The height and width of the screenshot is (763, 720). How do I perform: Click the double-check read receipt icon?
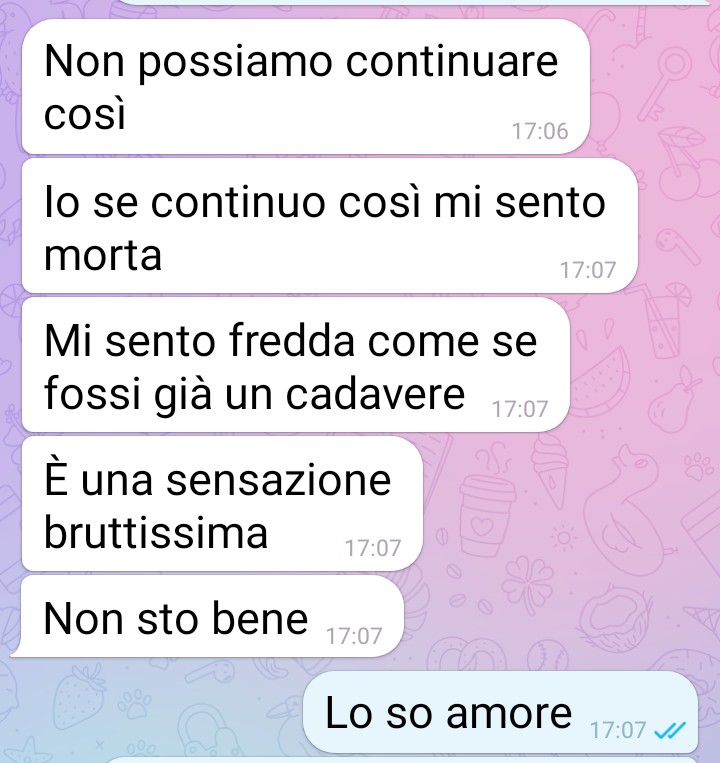click(670, 730)
